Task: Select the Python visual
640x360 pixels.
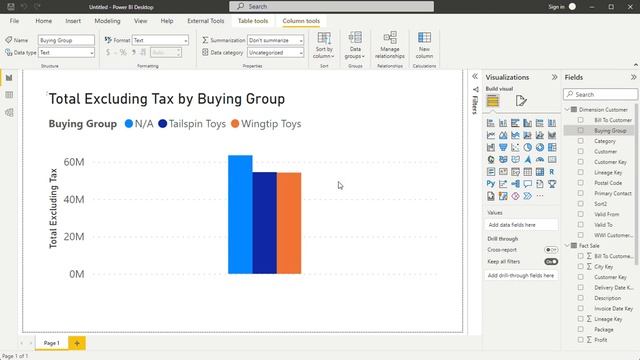Action: (x=491, y=184)
